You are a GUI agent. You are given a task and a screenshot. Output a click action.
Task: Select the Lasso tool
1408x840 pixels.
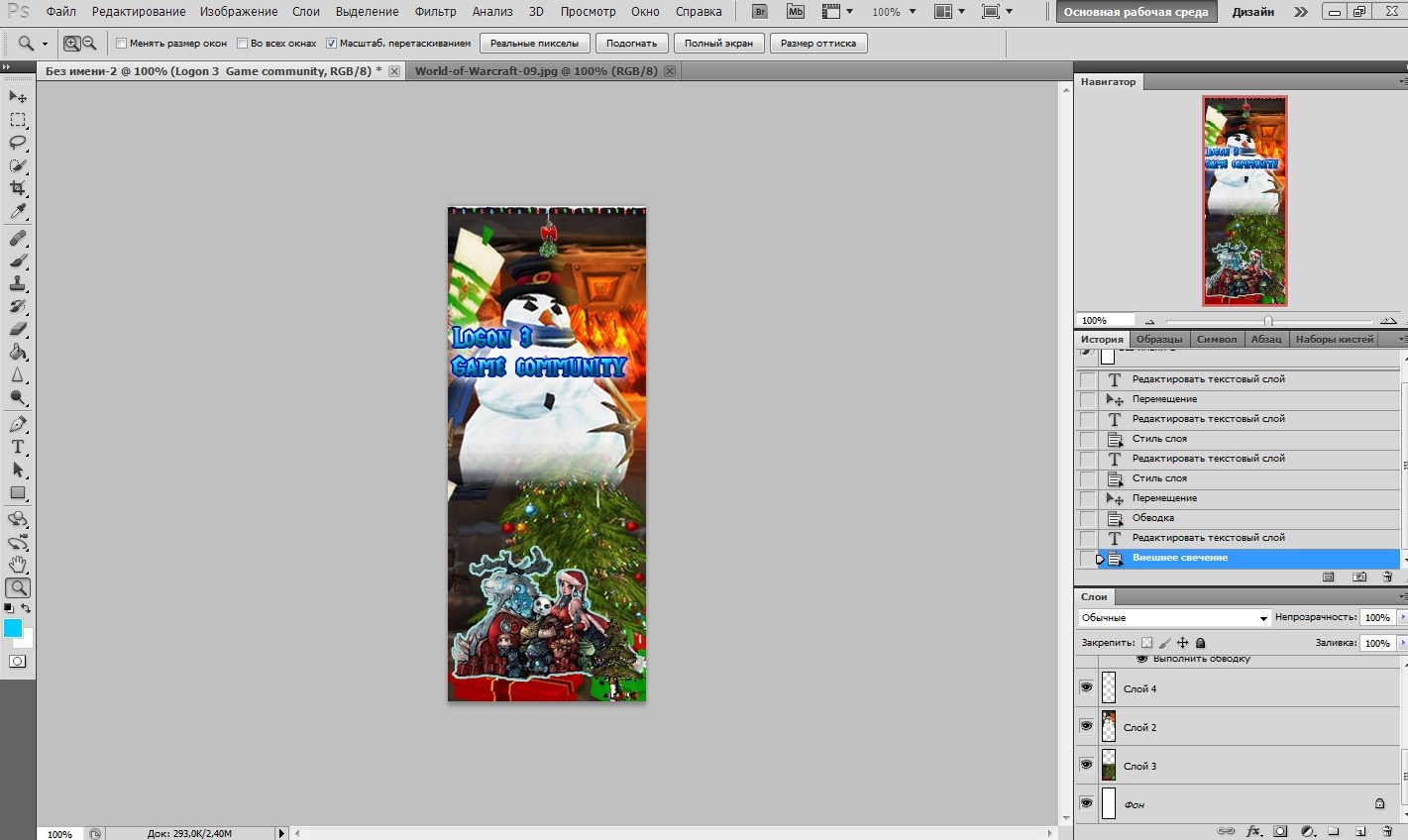(18, 143)
